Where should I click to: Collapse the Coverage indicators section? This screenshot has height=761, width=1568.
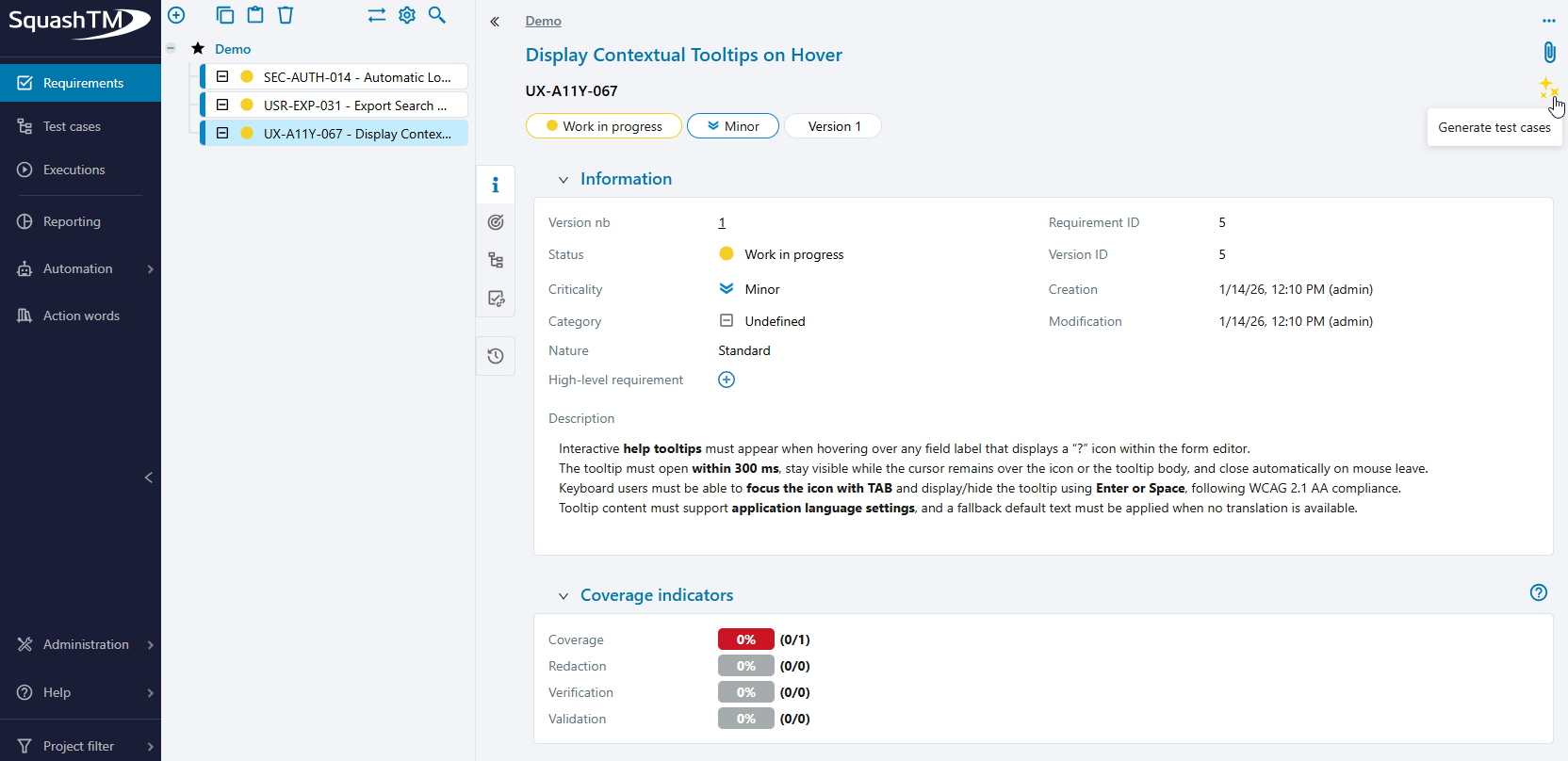[x=563, y=596]
